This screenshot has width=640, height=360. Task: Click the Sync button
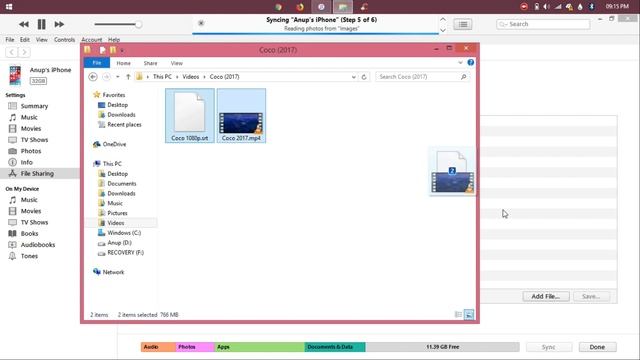pyautogui.click(x=549, y=347)
